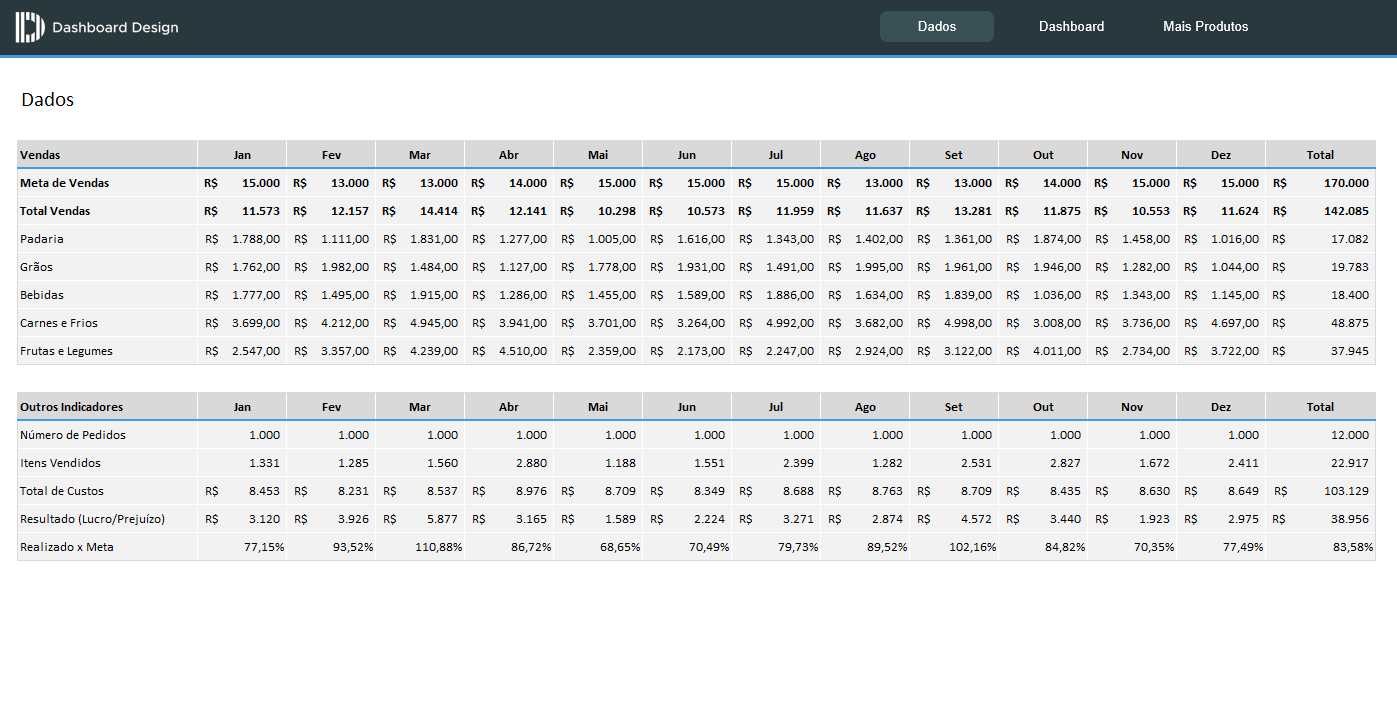Select the Dez column header in Outros Indicadores
Viewport: 1397px width, 705px height.
[x=1220, y=406]
